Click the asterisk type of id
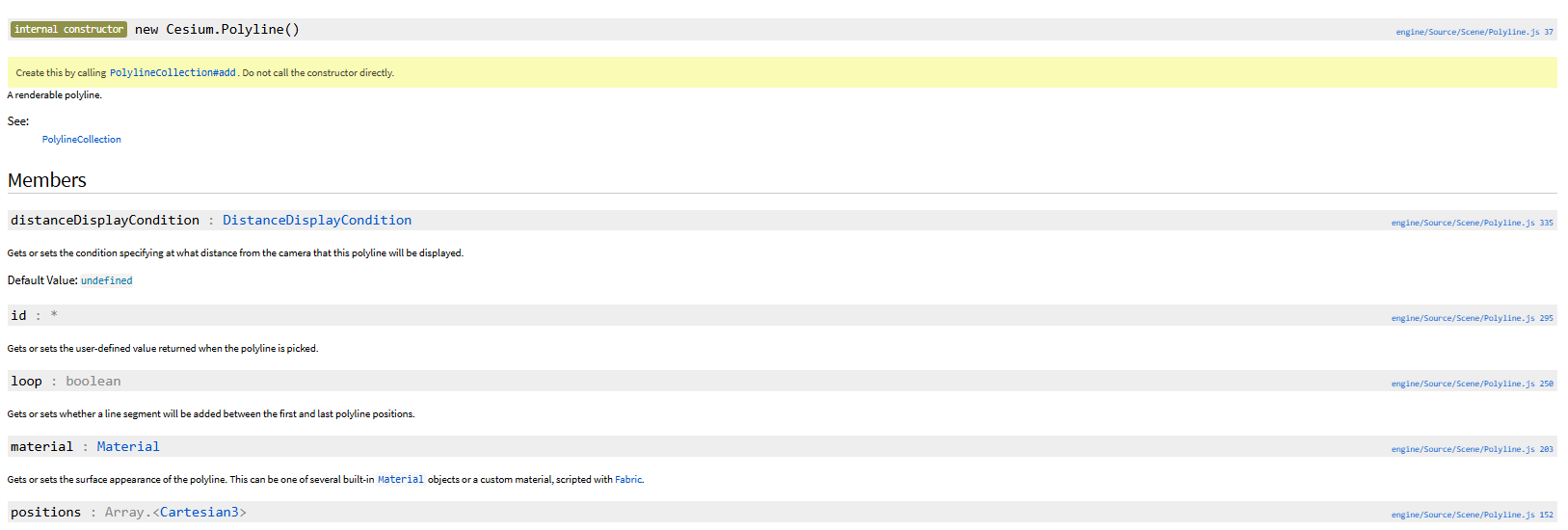This screenshot has height=530, width=1568. [54, 316]
